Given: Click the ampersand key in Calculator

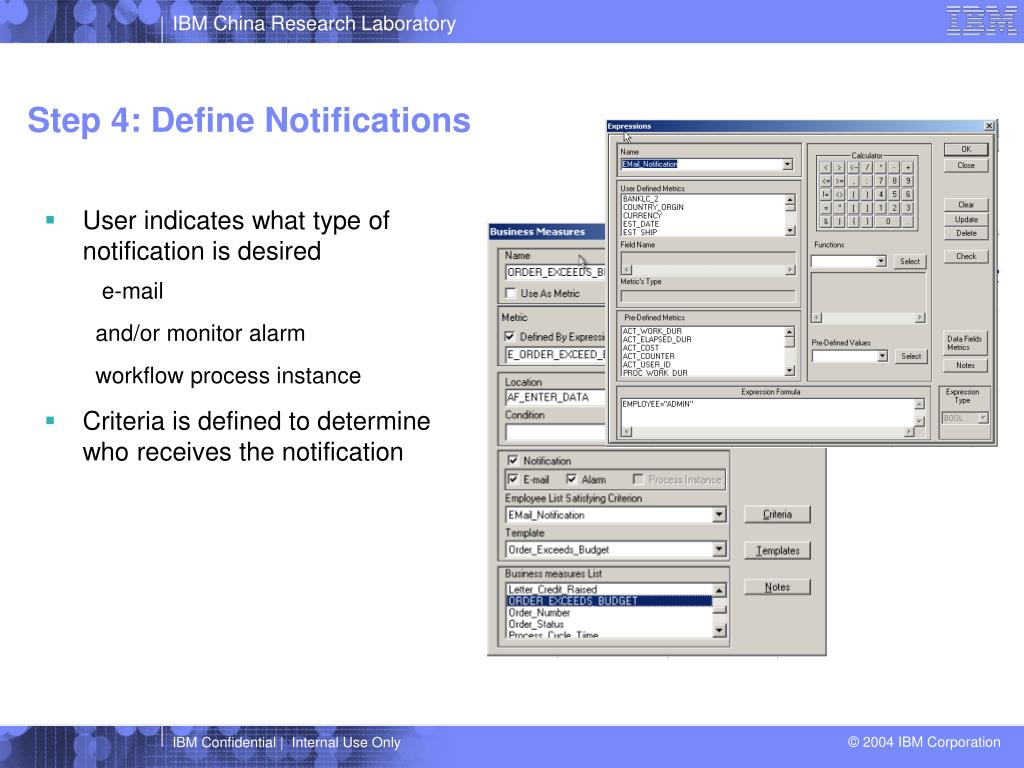Looking at the screenshot, I should click(x=826, y=221).
